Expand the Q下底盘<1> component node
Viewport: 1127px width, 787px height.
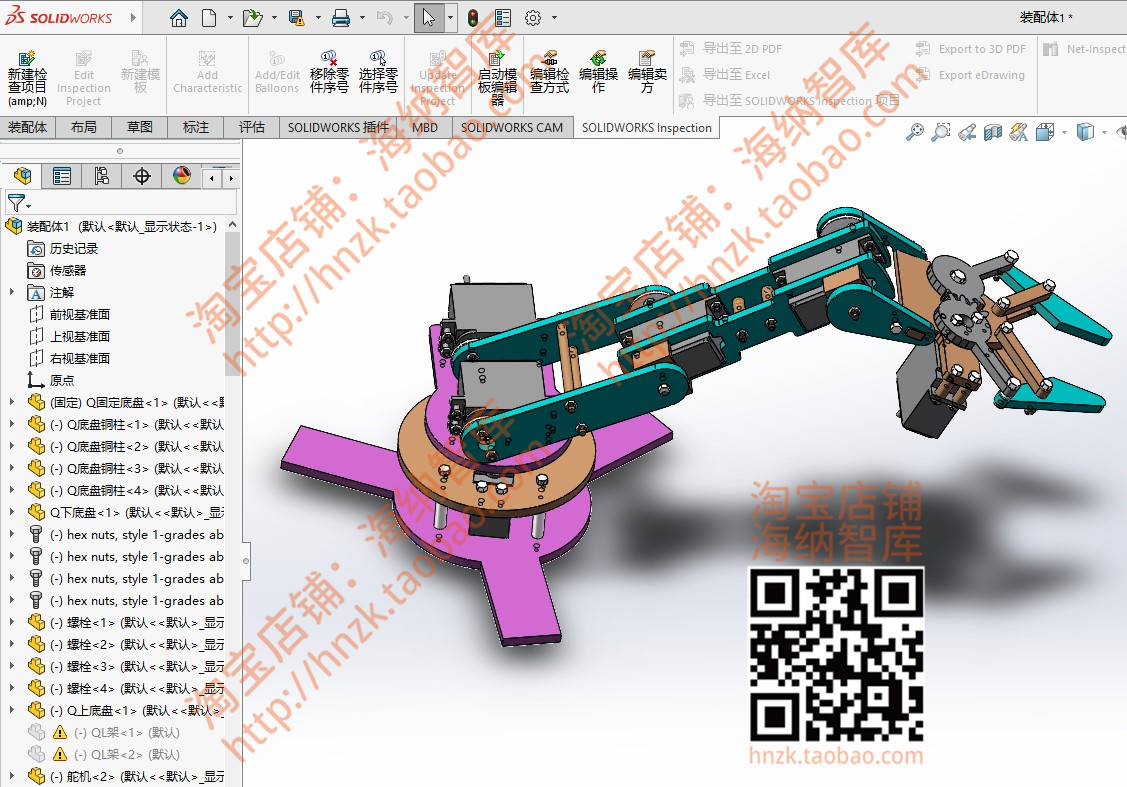coord(12,512)
